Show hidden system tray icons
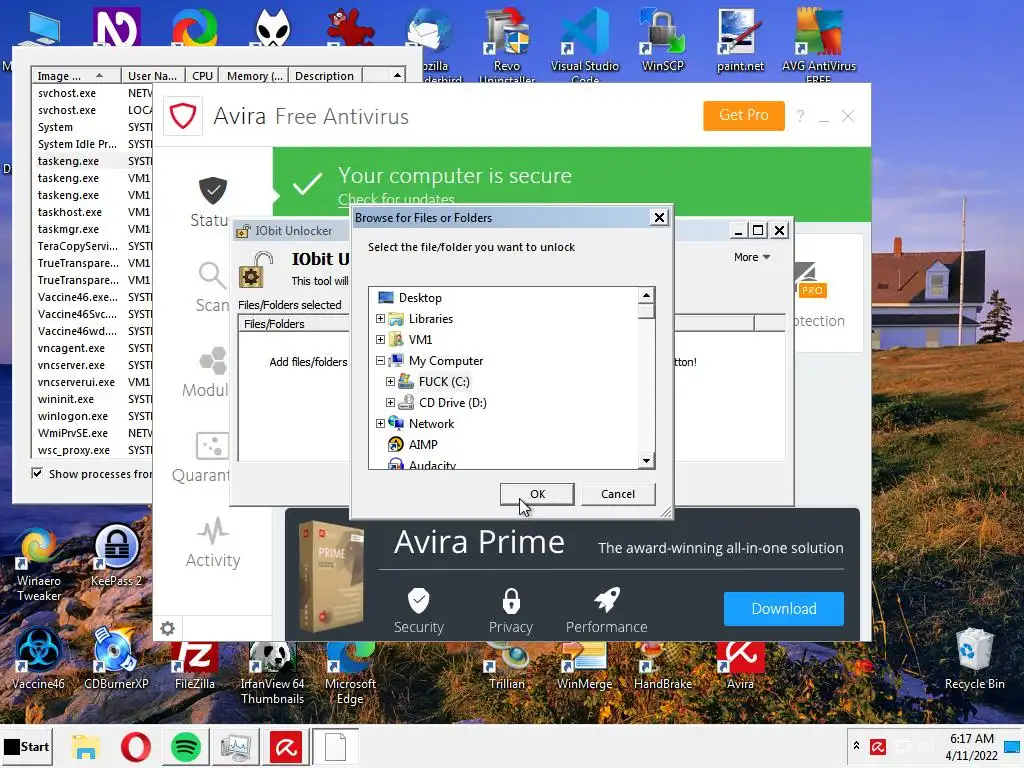The image size is (1024, 768). point(856,746)
